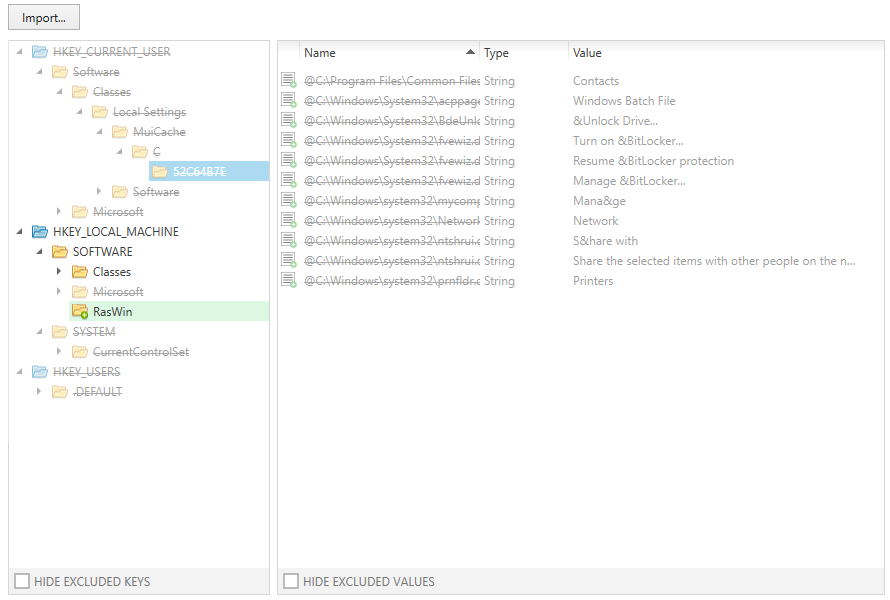Screen dimensions: 890x600
Task: Click the HKEY_LOCAL_MACHINE folder icon
Action: pyautogui.click(x=40, y=232)
